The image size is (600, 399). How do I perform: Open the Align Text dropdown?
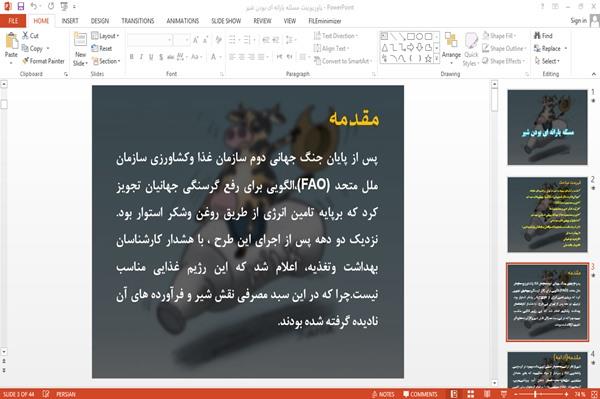[331, 48]
